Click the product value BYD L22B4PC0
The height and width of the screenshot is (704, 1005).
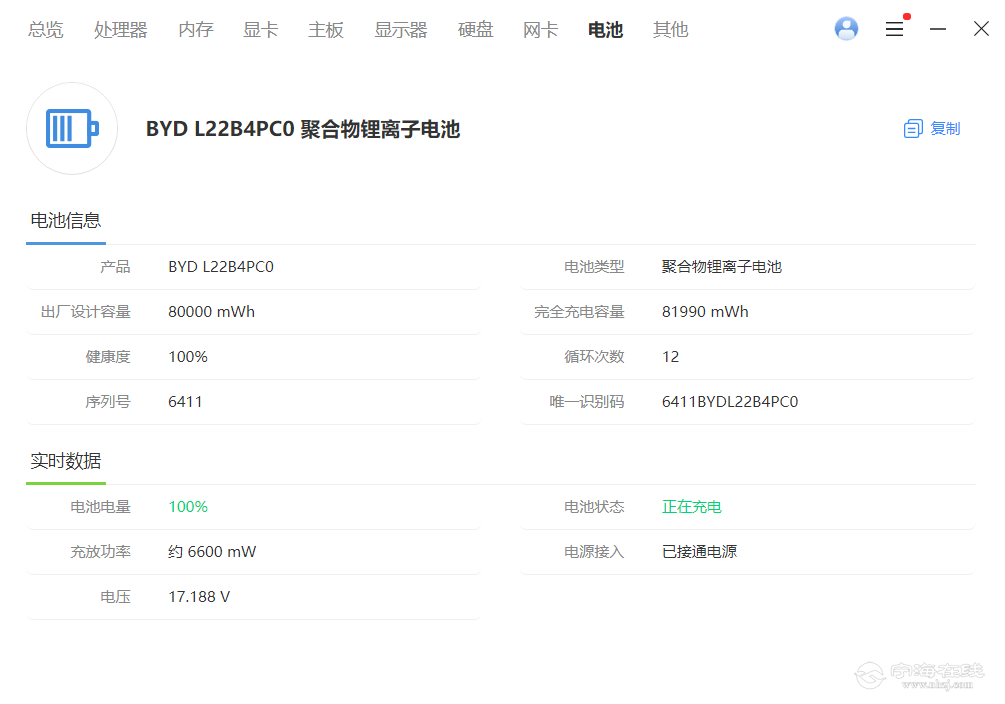(x=220, y=267)
